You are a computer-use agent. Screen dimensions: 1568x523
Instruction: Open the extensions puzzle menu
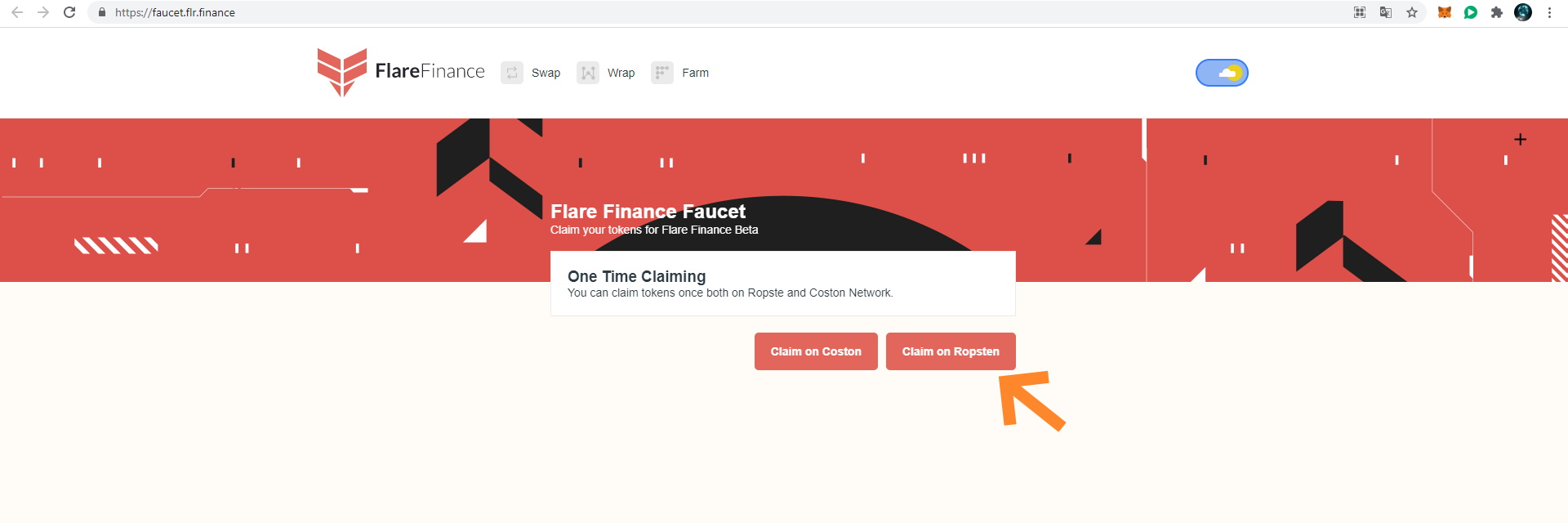pos(1497,12)
